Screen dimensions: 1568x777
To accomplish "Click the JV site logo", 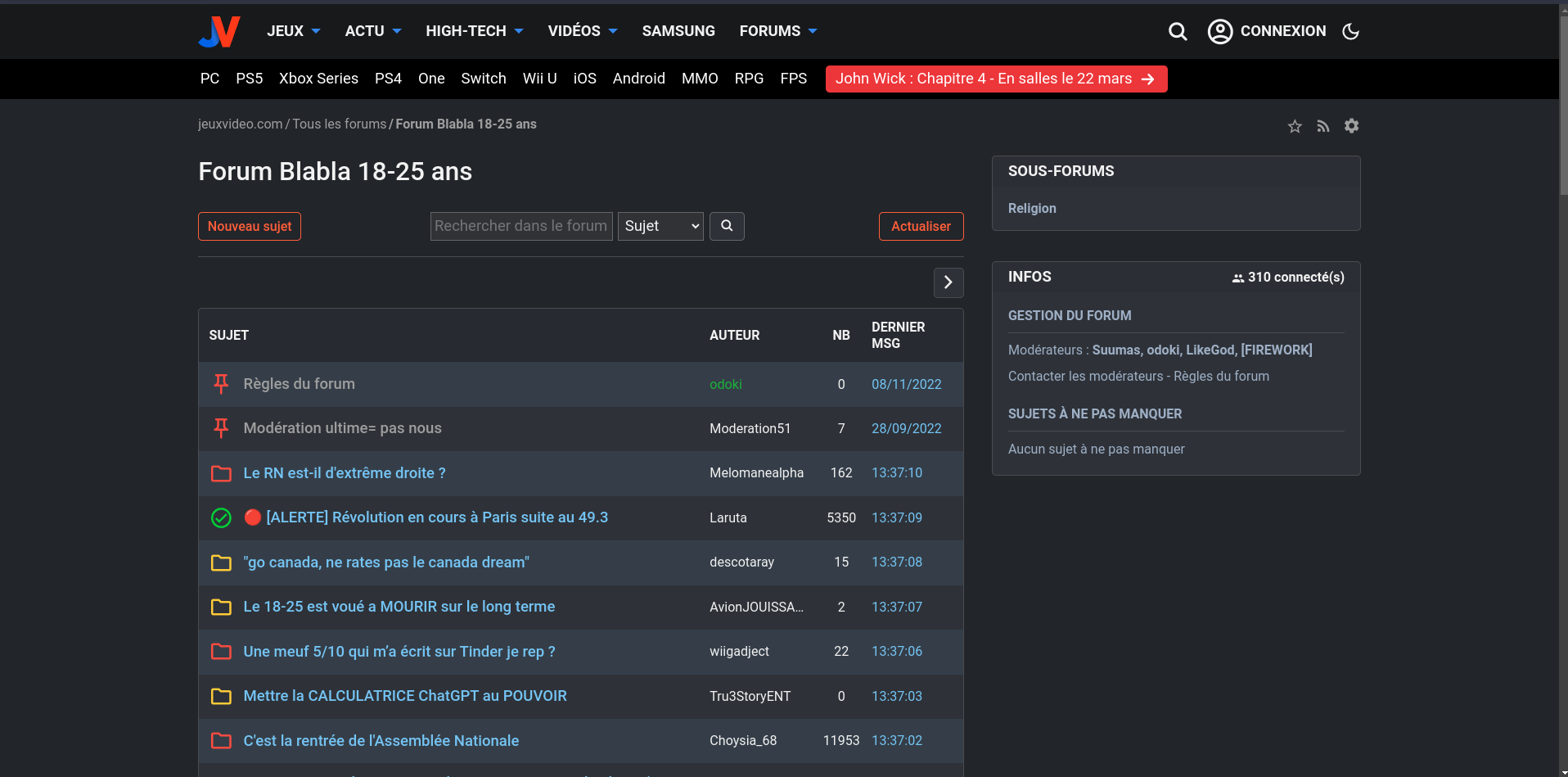I will 219,31.
